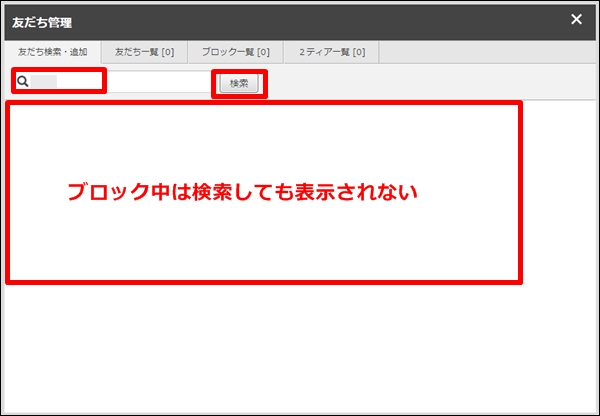The image size is (600, 416).
Task: Click the 検索 button
Action: coord(239,83)
